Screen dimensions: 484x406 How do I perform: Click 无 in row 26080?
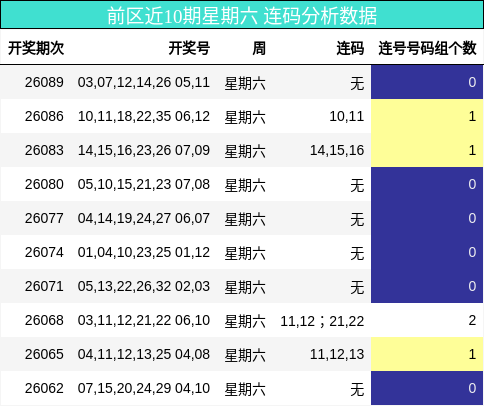point(357,185)
